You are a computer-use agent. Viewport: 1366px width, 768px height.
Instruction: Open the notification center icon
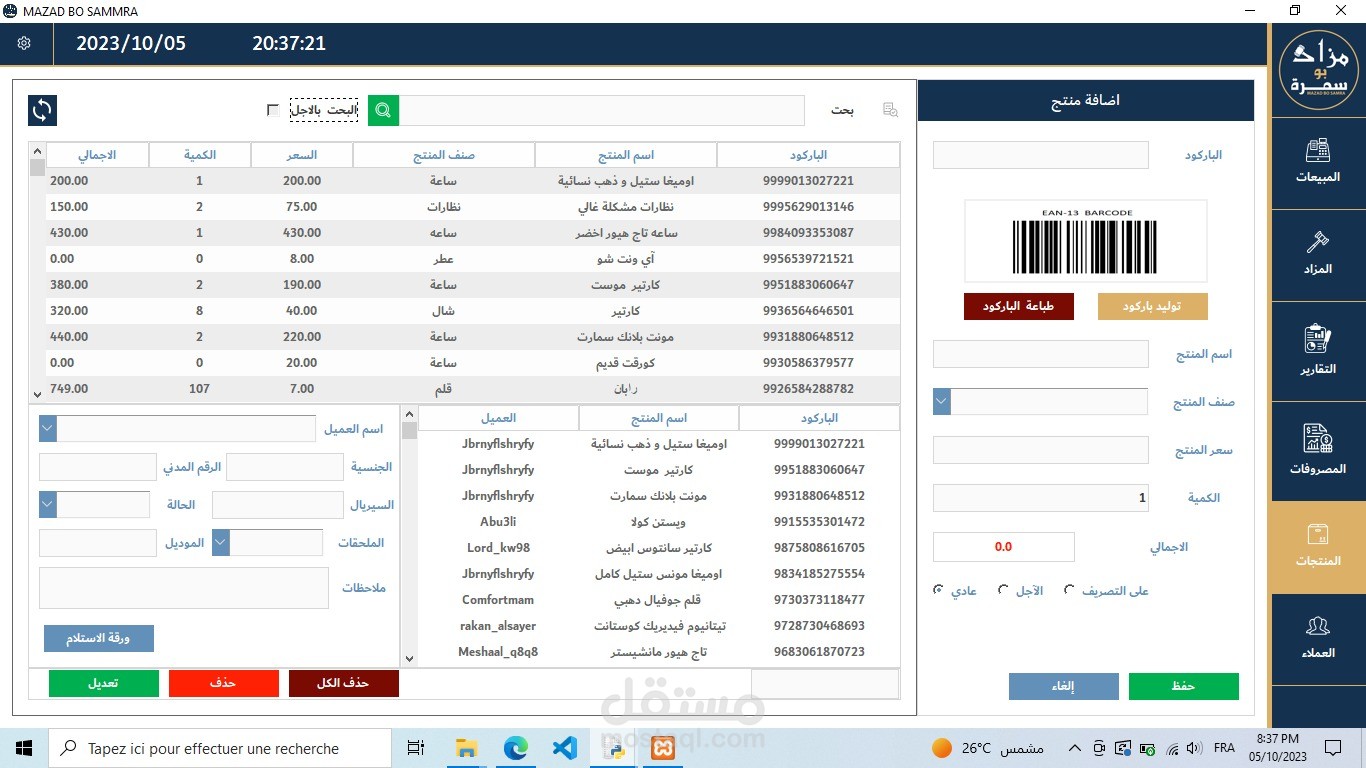tap(1333, 747)
